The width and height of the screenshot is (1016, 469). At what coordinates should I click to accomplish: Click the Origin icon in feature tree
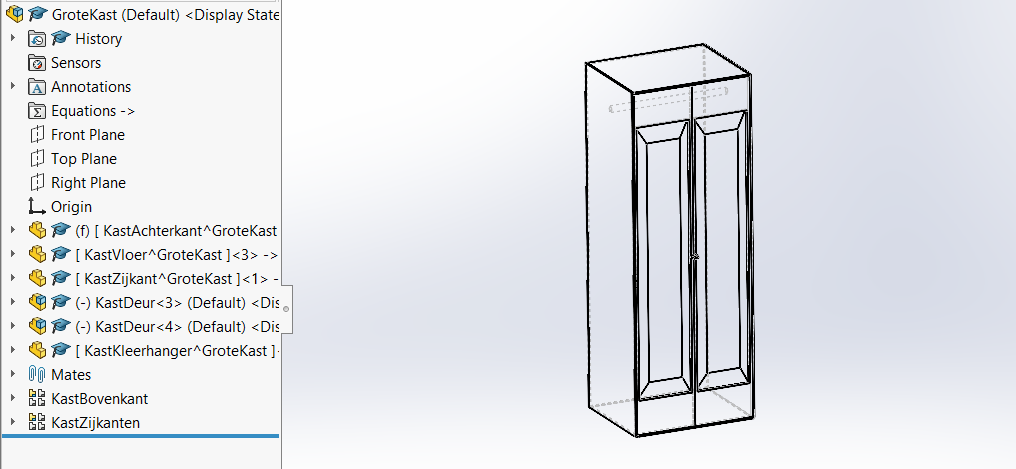[x=37, y=207]
